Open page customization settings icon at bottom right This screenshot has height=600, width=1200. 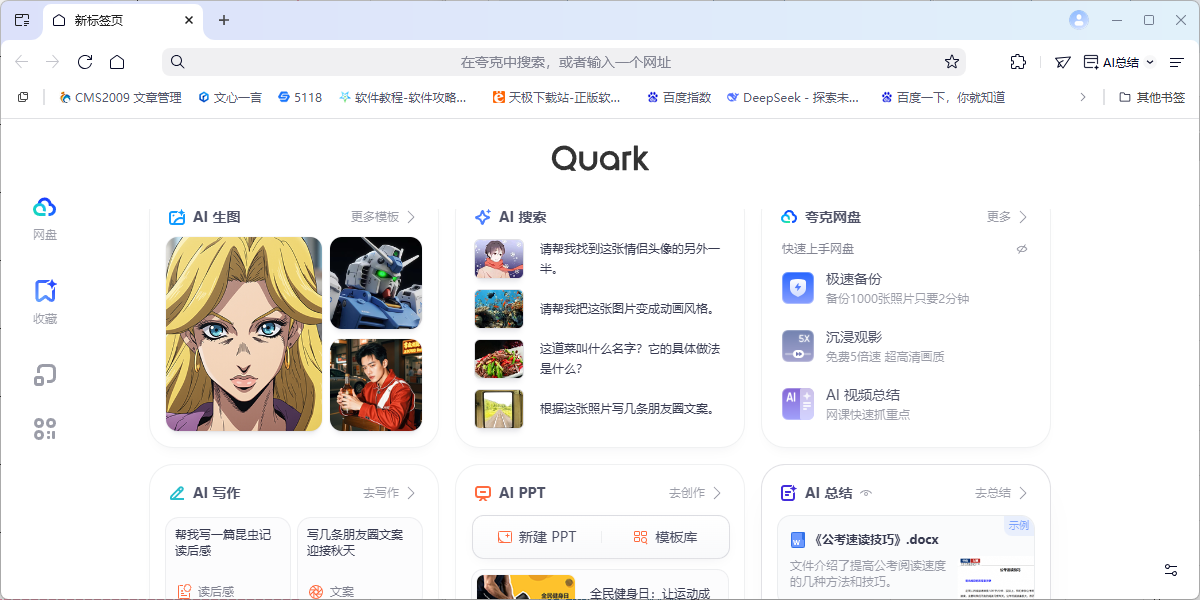click(1170, 570)
